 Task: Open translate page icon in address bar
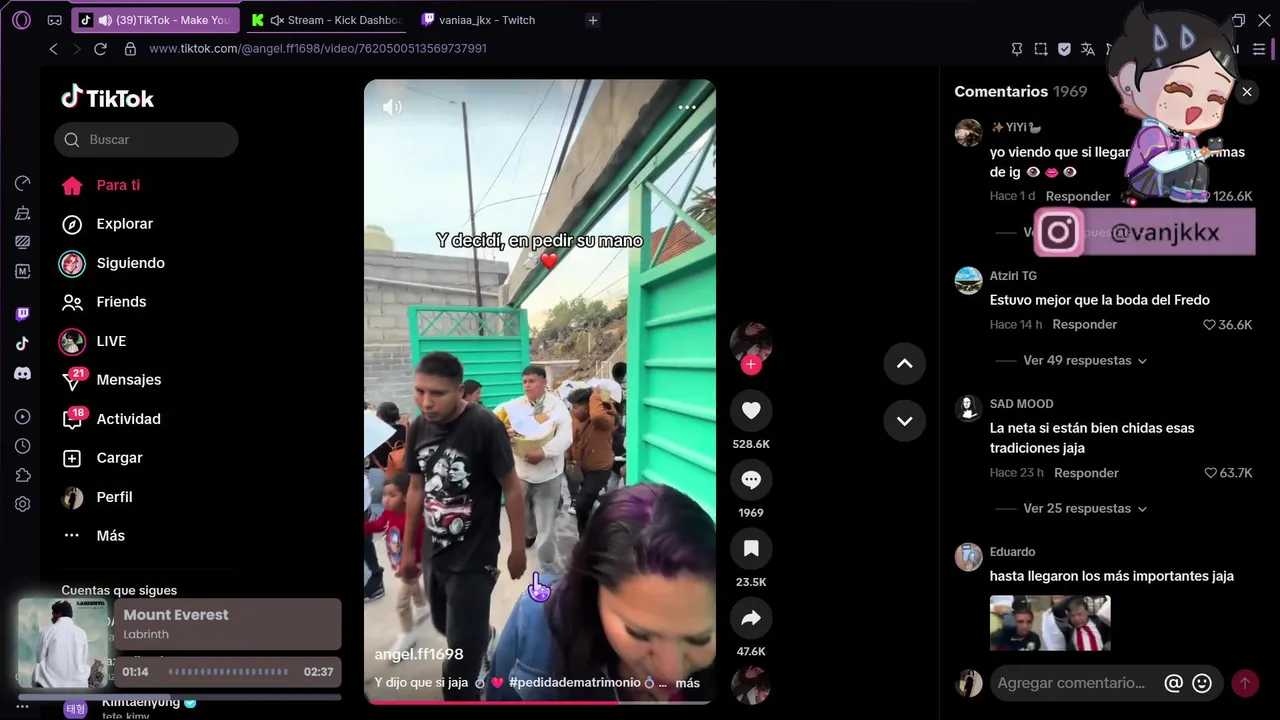coord(1088,48)
